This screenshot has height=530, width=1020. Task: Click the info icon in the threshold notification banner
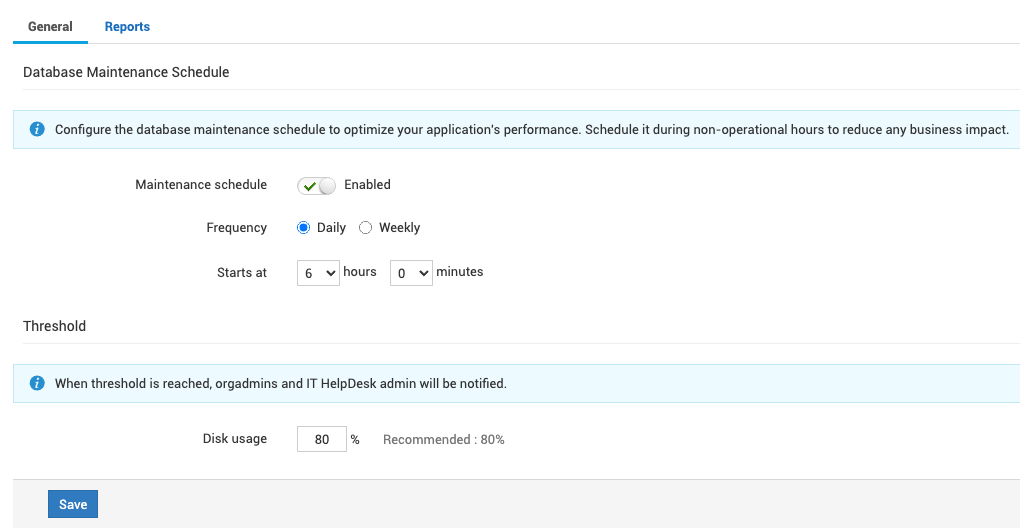37,383
